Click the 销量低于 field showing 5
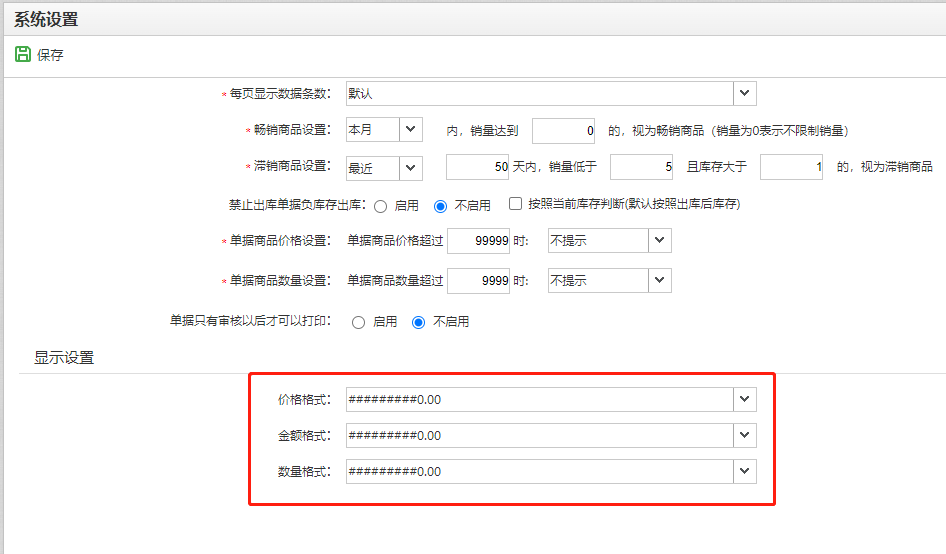Viewport: 946px width, 554px height. 641,167
